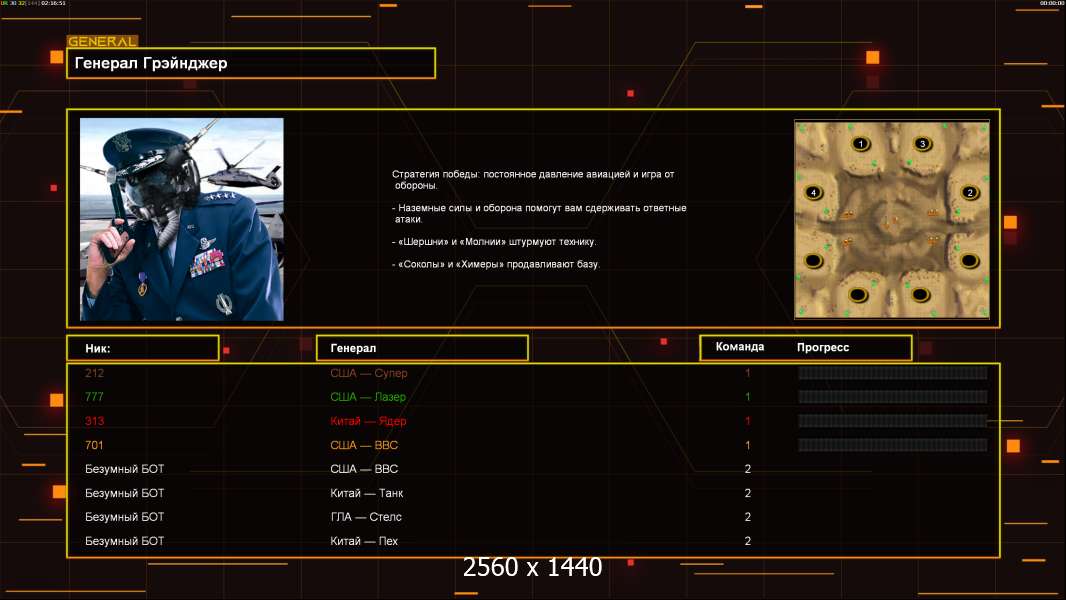Select player 777 nickname in green
Viewport: 1066px width, 600px height.
click(x=95, y=397)
